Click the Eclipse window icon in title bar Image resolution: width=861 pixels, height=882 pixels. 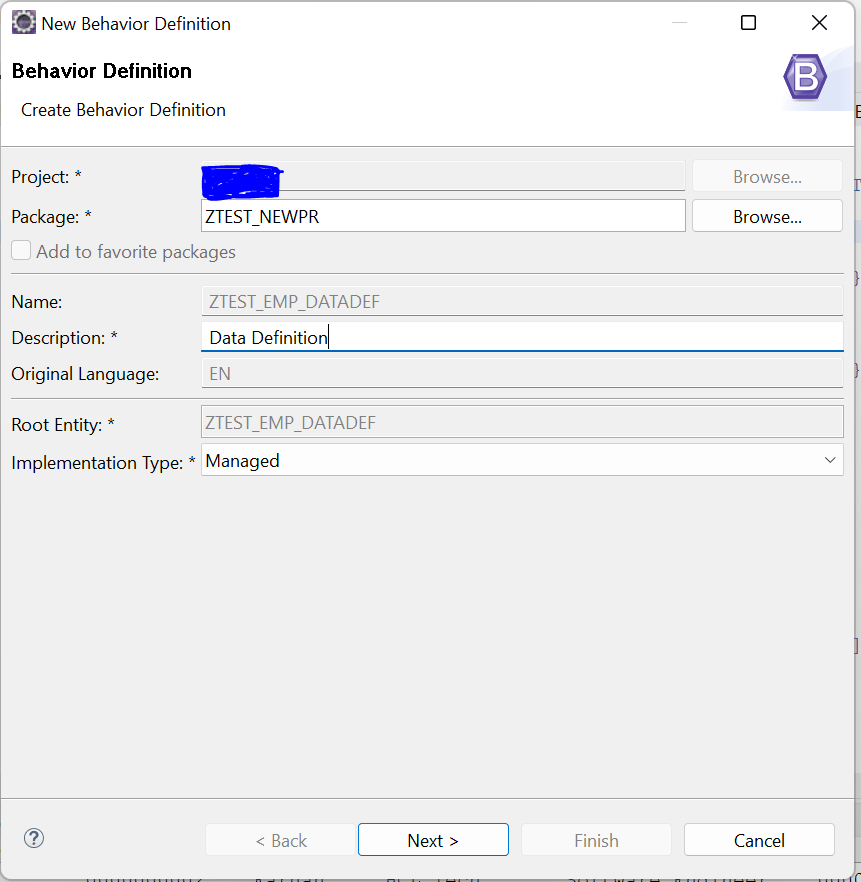pyautogui.click(x=24, y=23)
